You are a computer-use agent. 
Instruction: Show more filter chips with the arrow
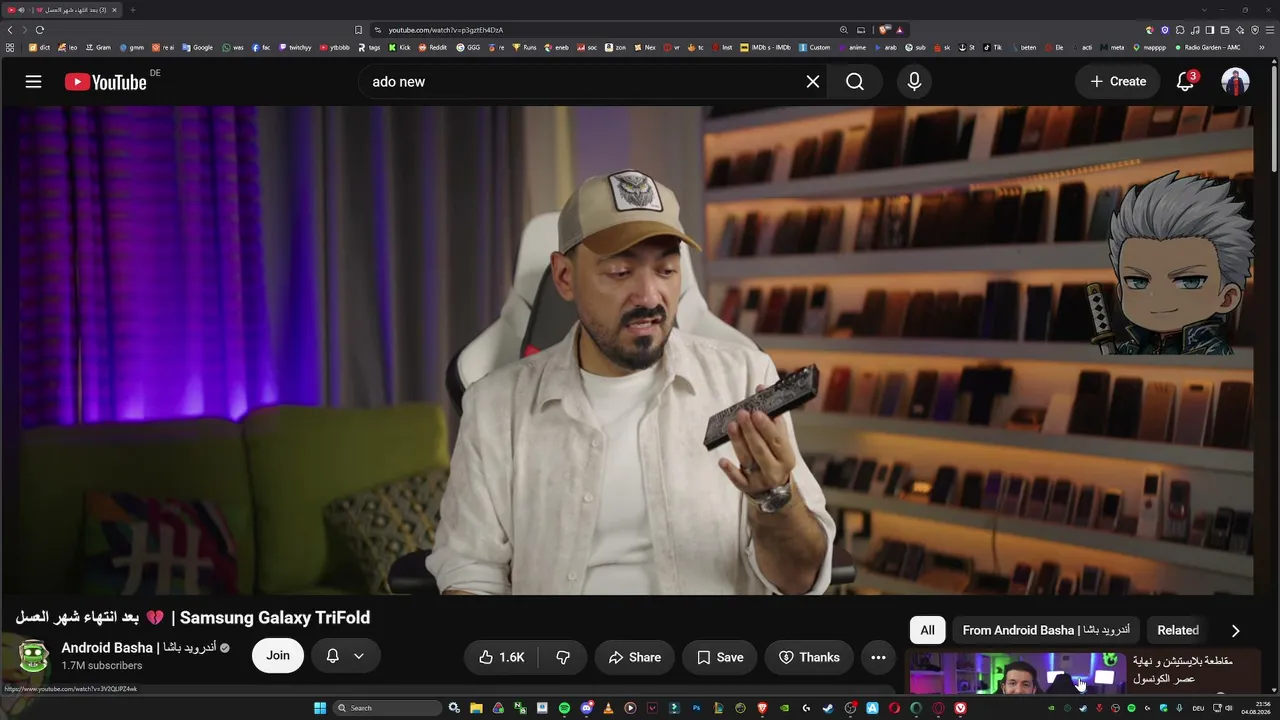[1235, 630]
